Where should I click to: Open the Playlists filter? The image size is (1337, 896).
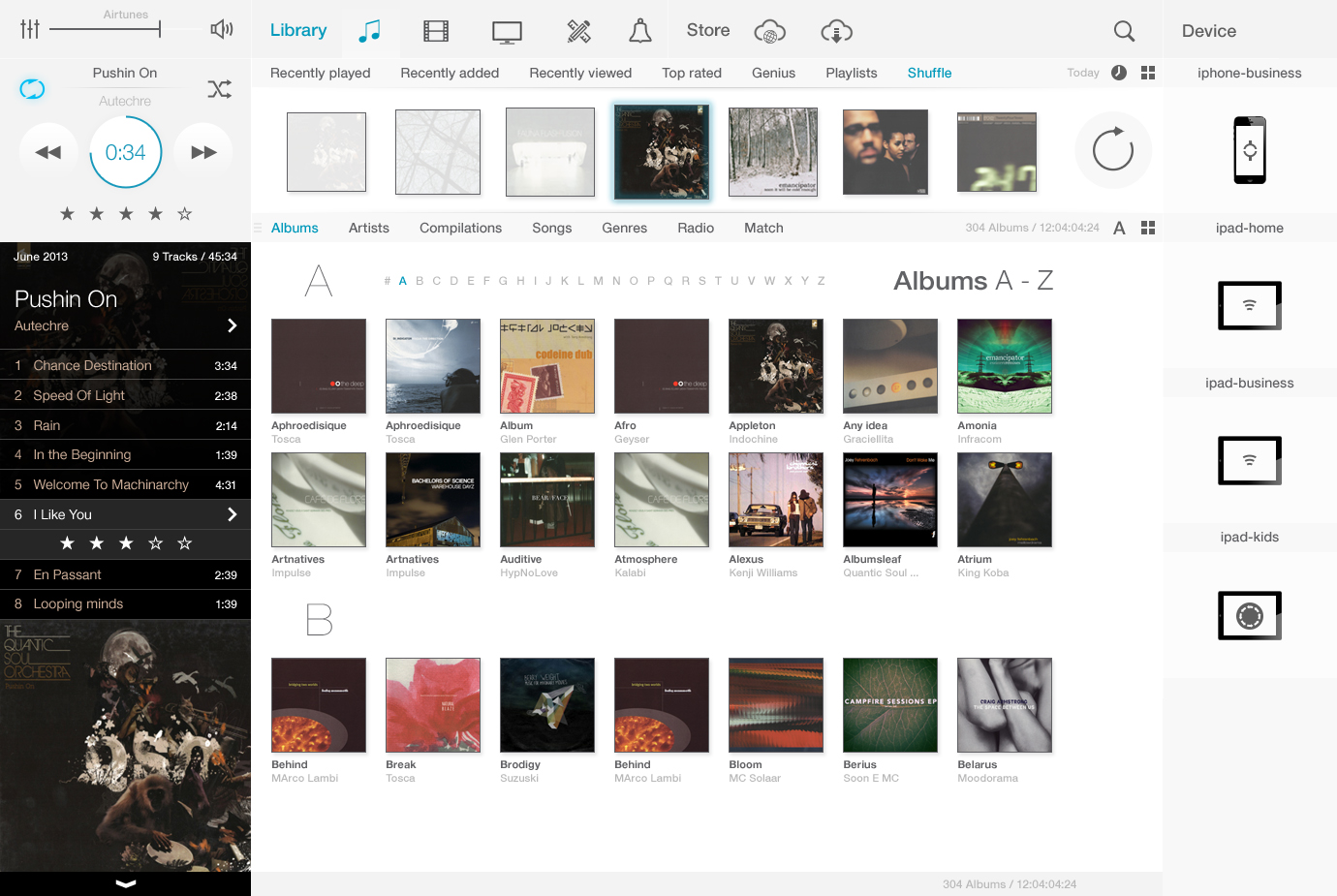852,73
